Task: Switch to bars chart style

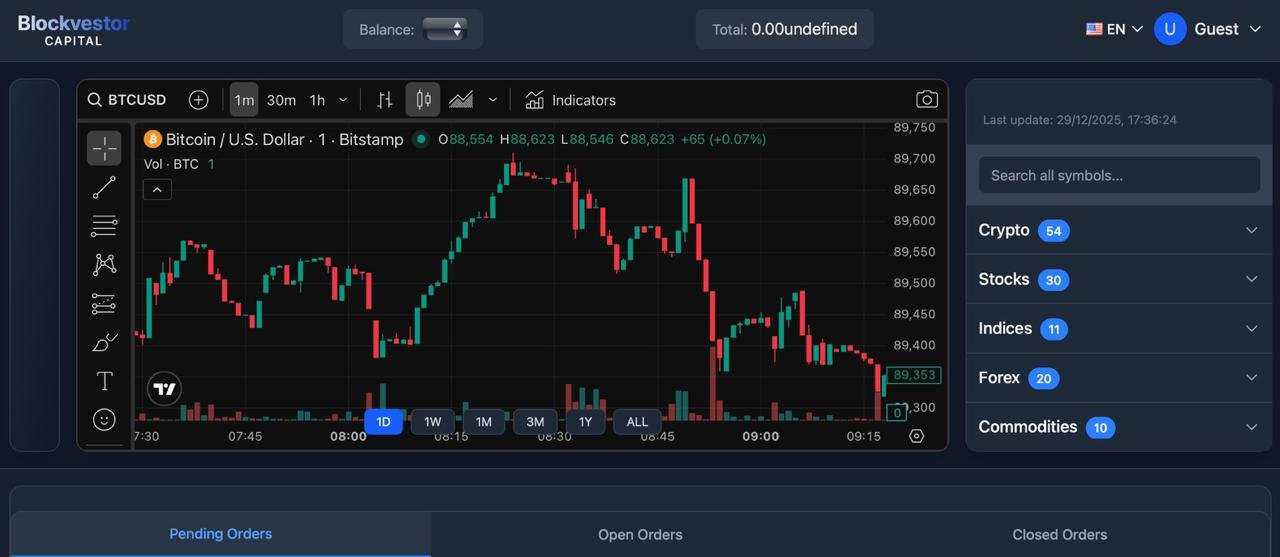Action: [385, 100]
